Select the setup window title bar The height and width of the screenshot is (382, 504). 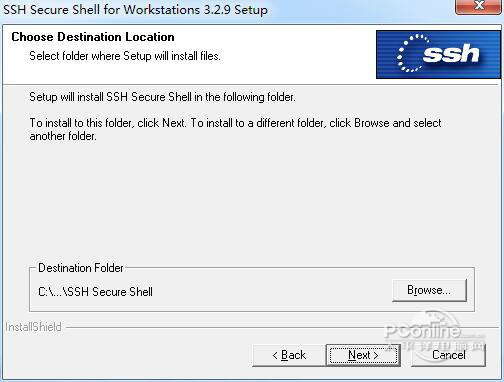coord(227,10)
